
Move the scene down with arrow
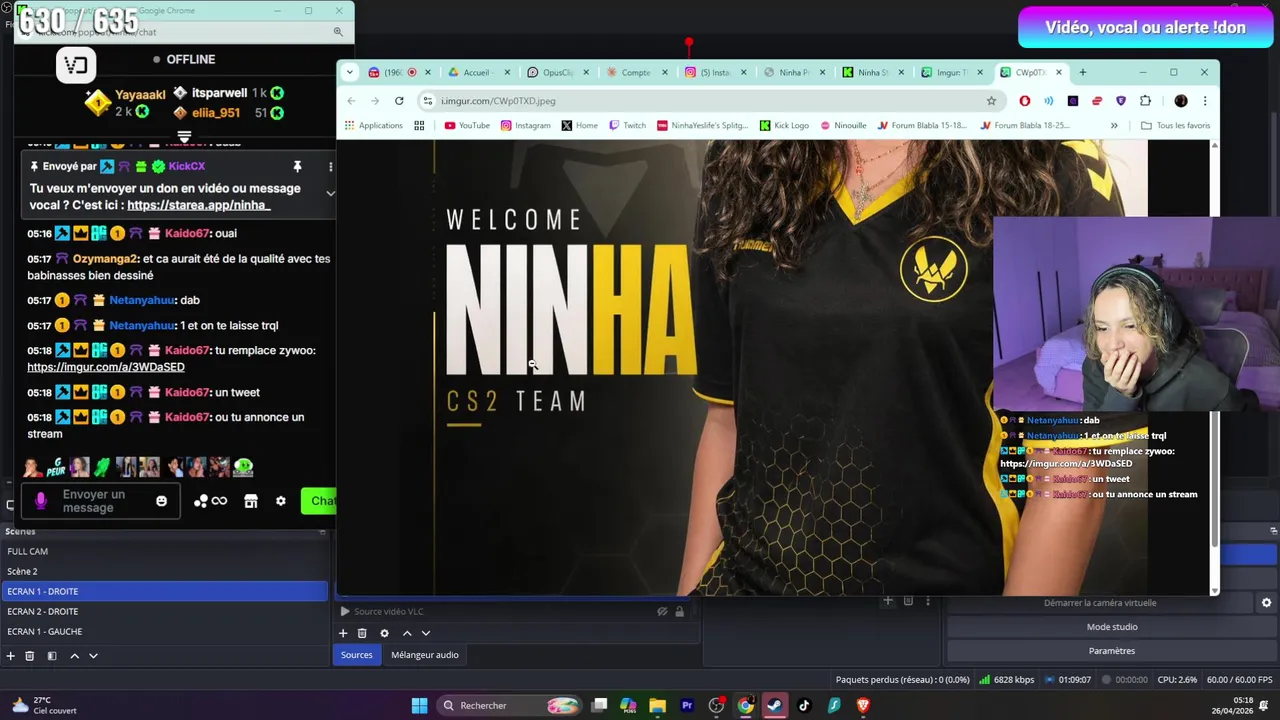point(93,656)
